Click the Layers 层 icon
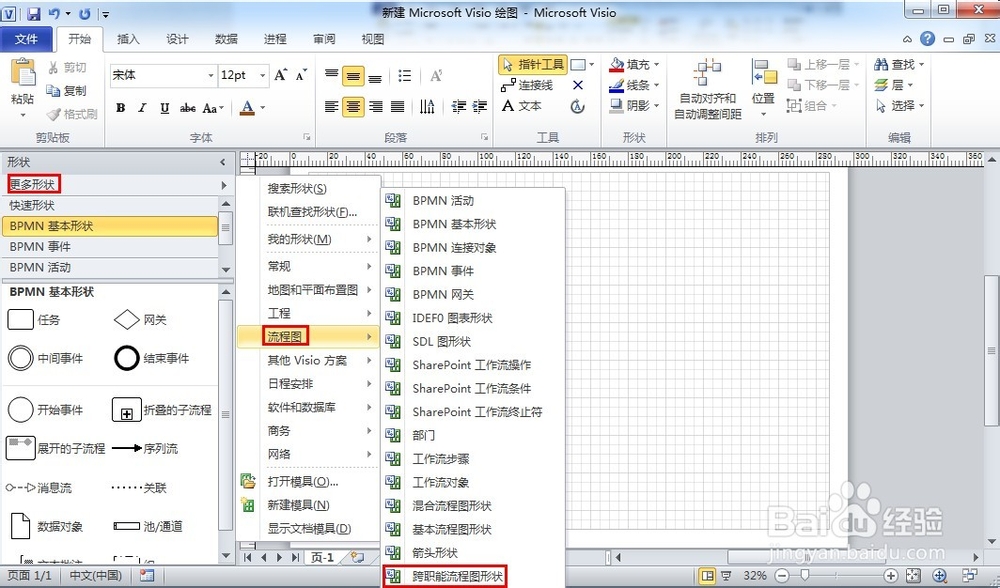 [x=881, y=85]
